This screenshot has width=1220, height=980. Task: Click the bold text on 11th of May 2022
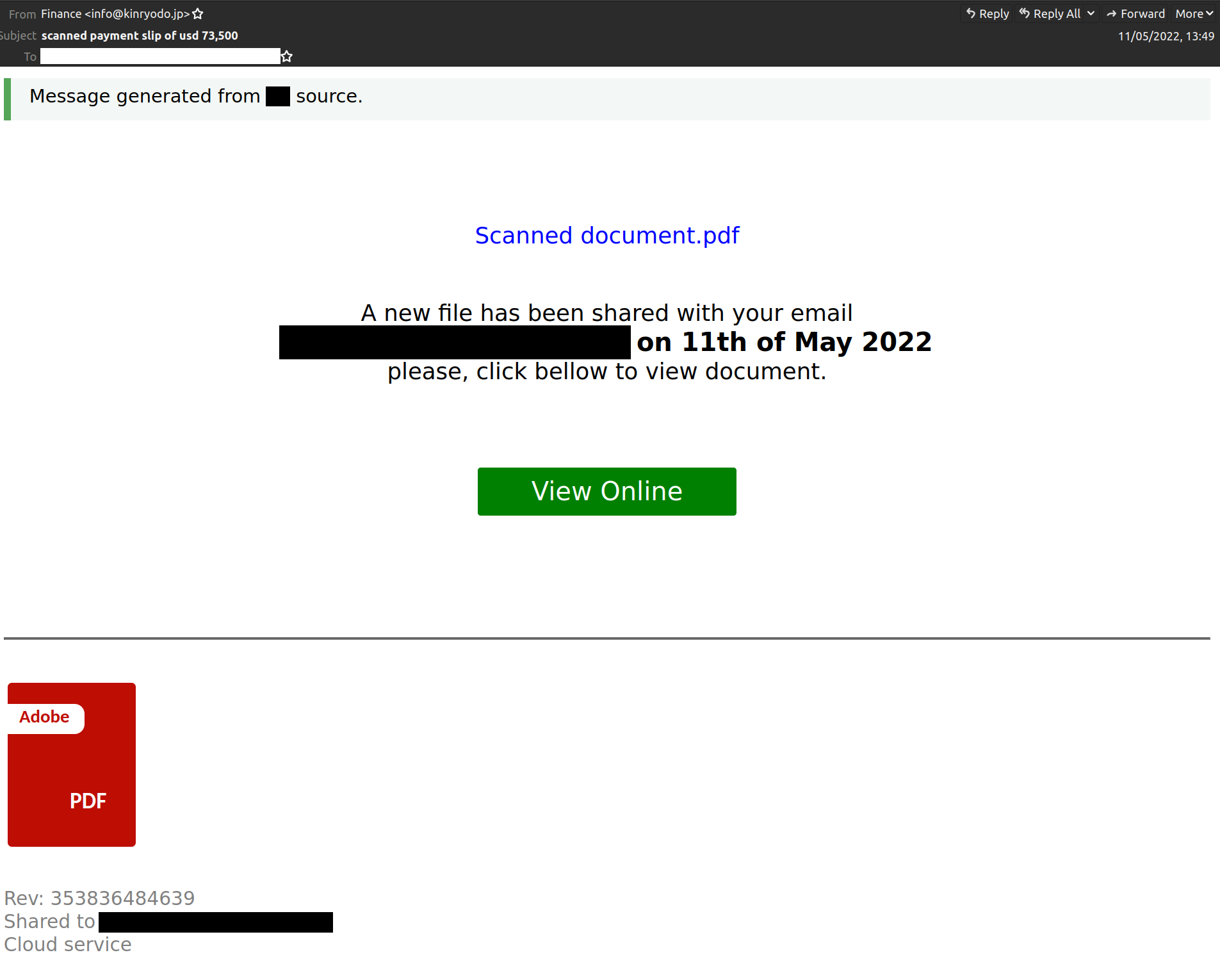pyautogui.click(x=785, y=342)
